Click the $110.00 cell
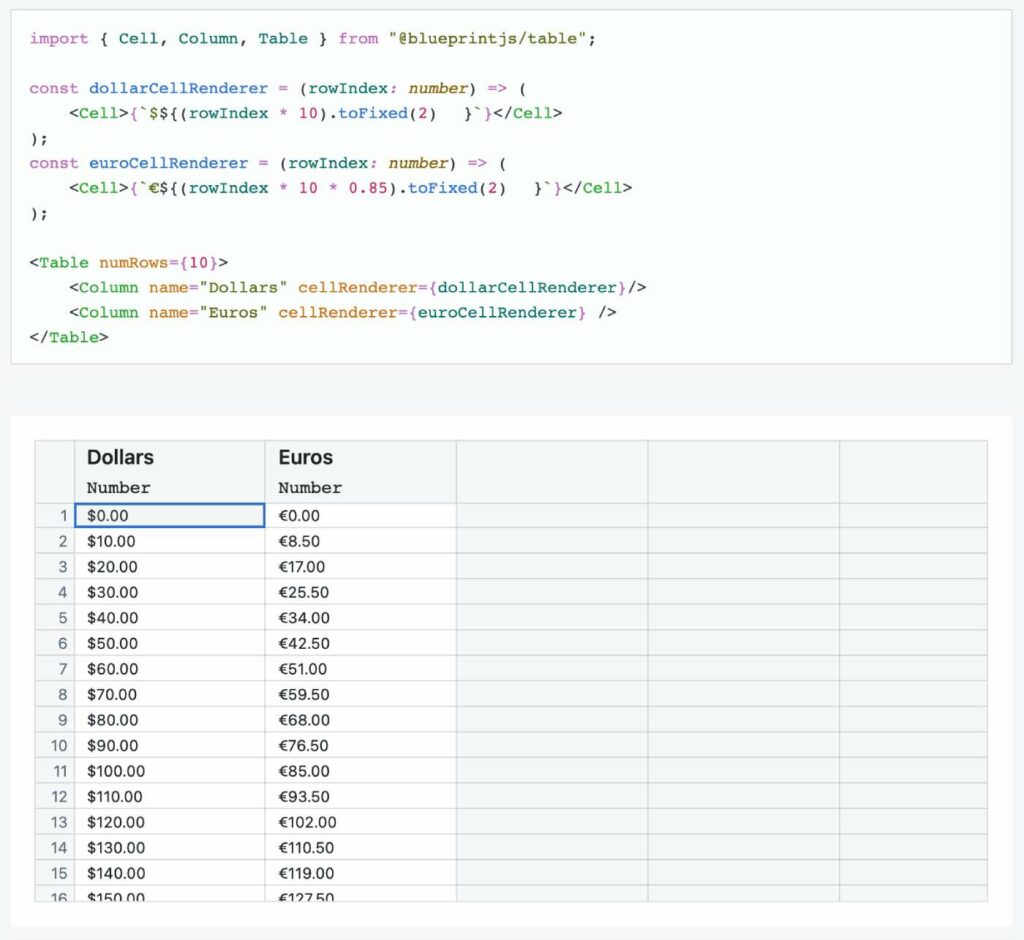 click(x=170, y=796)
